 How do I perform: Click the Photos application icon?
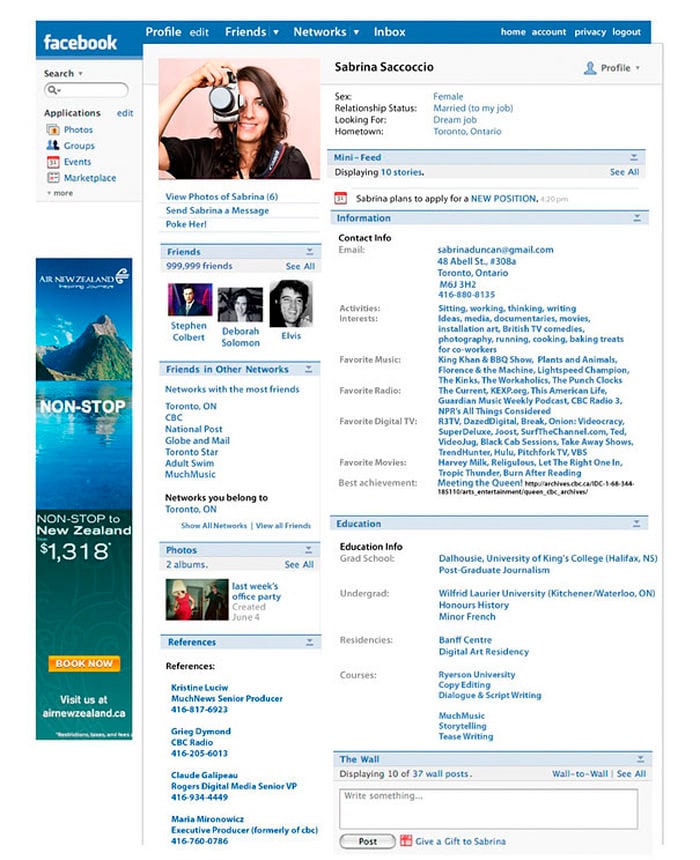pyautogui.click(x=53, y=130)
